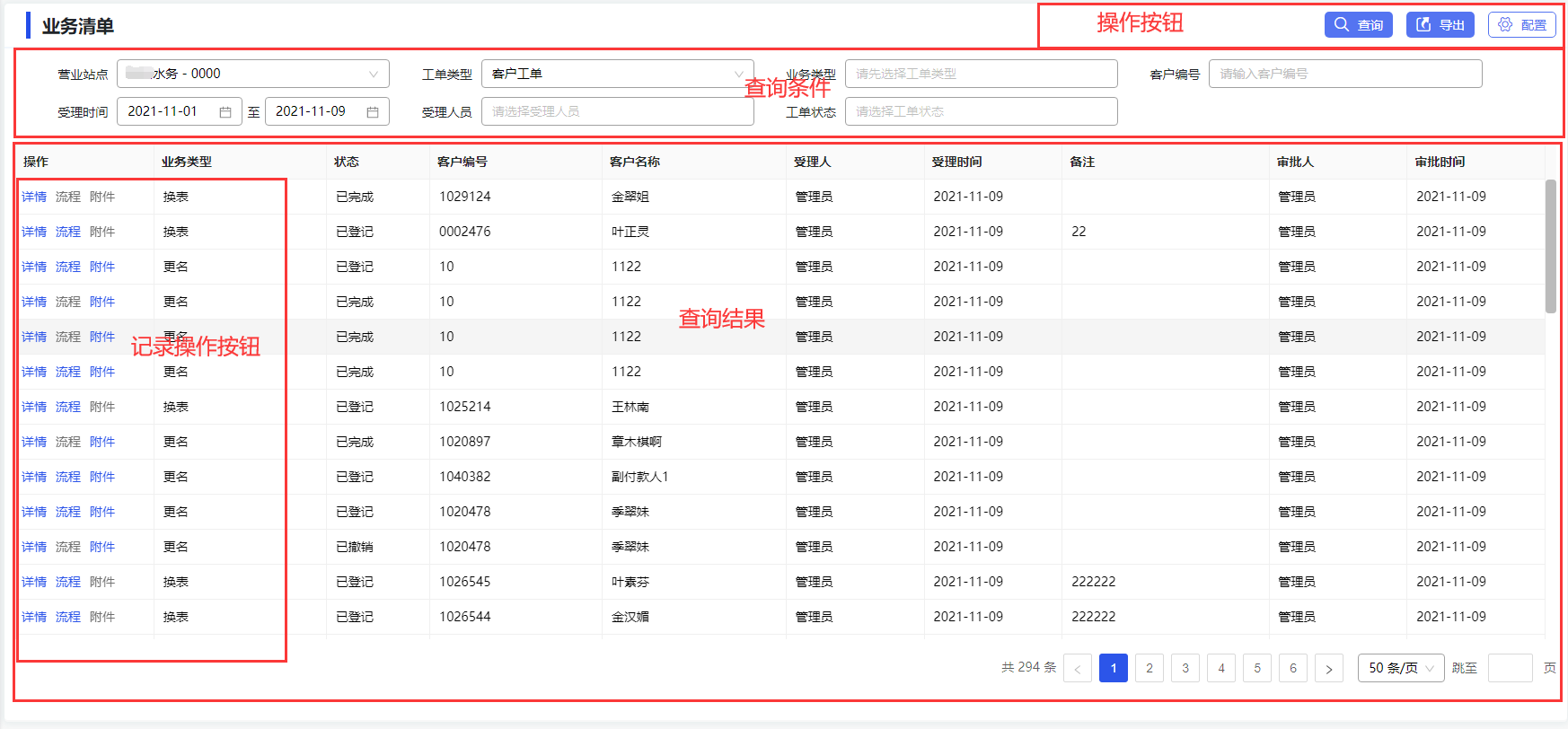Open 附件 in the 已撤销 row
The width and height of the screenshot is (1568, 729).
pos(102,547)
